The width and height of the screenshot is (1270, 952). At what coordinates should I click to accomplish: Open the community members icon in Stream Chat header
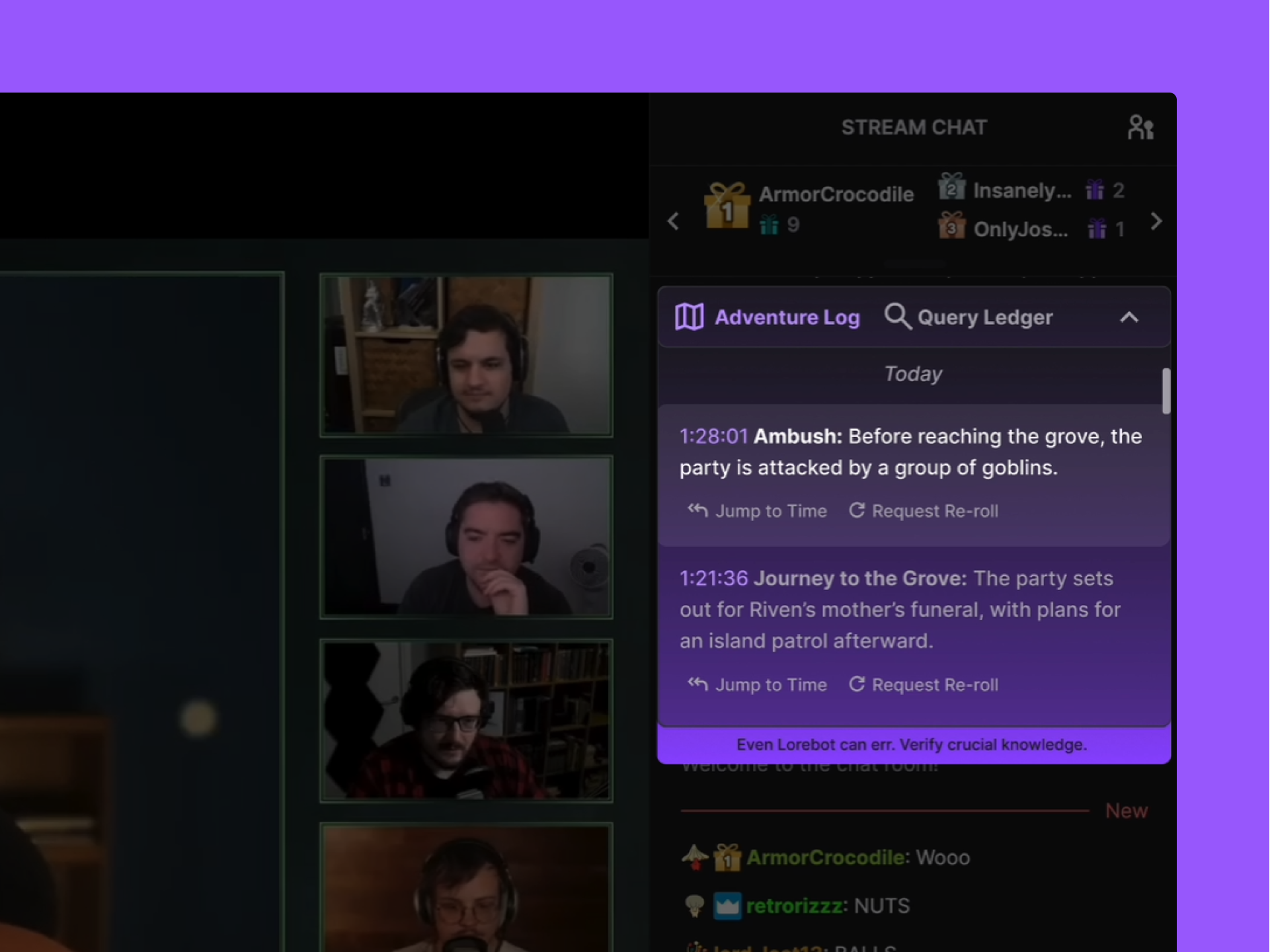[1140, 128]
